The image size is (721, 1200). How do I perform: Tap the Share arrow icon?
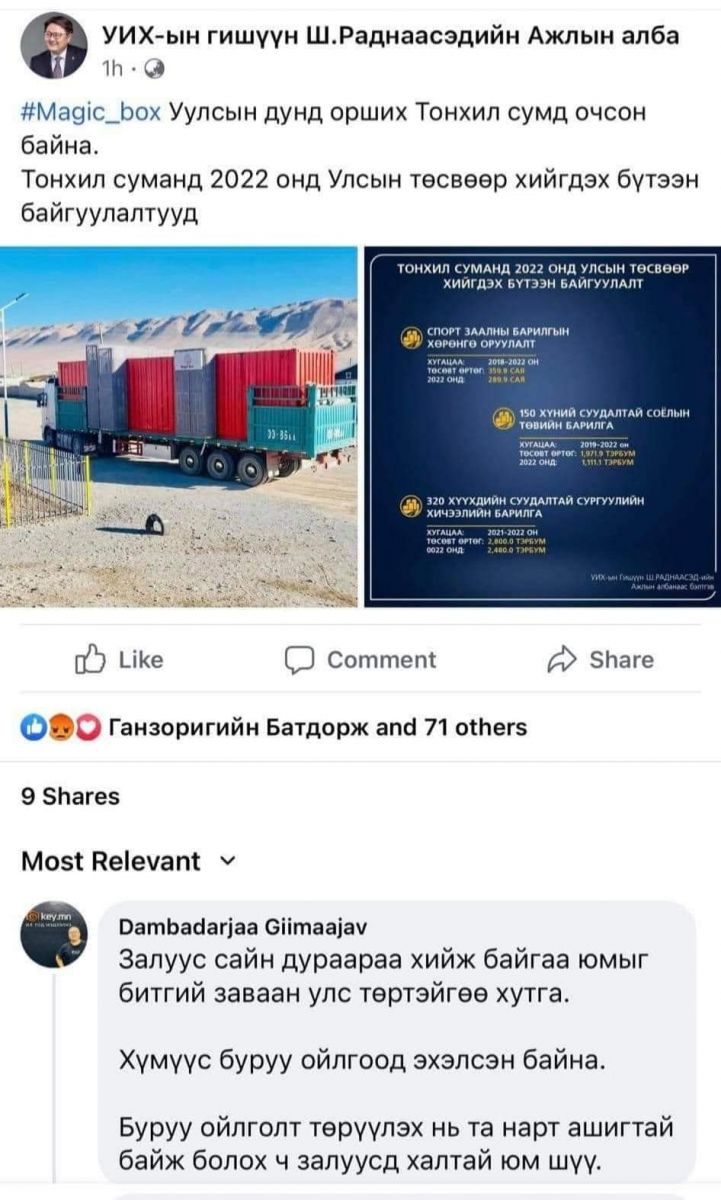click(563, 659)
